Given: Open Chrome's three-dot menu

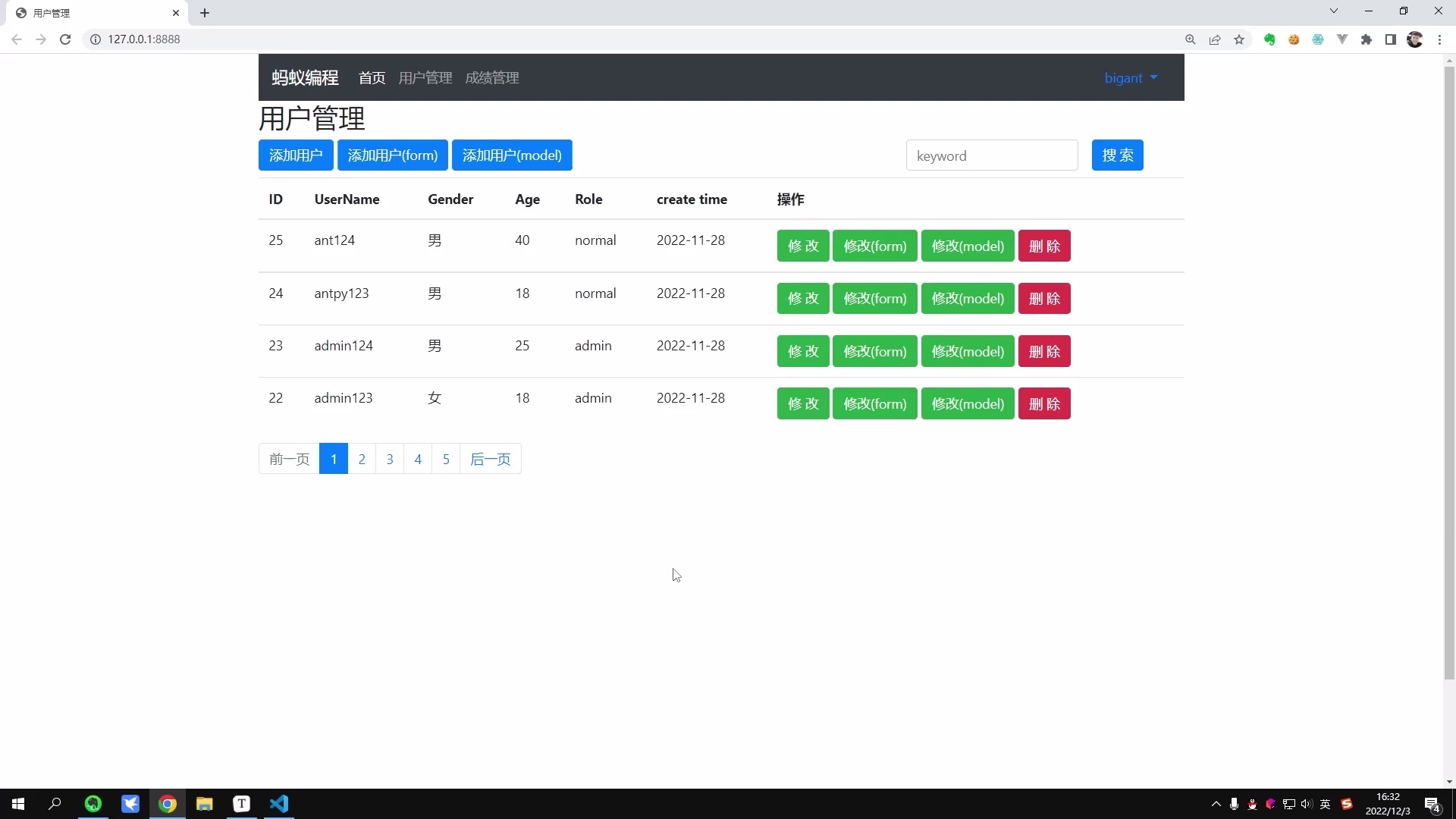Looking at the screenshot, I should pos(1439,39).
